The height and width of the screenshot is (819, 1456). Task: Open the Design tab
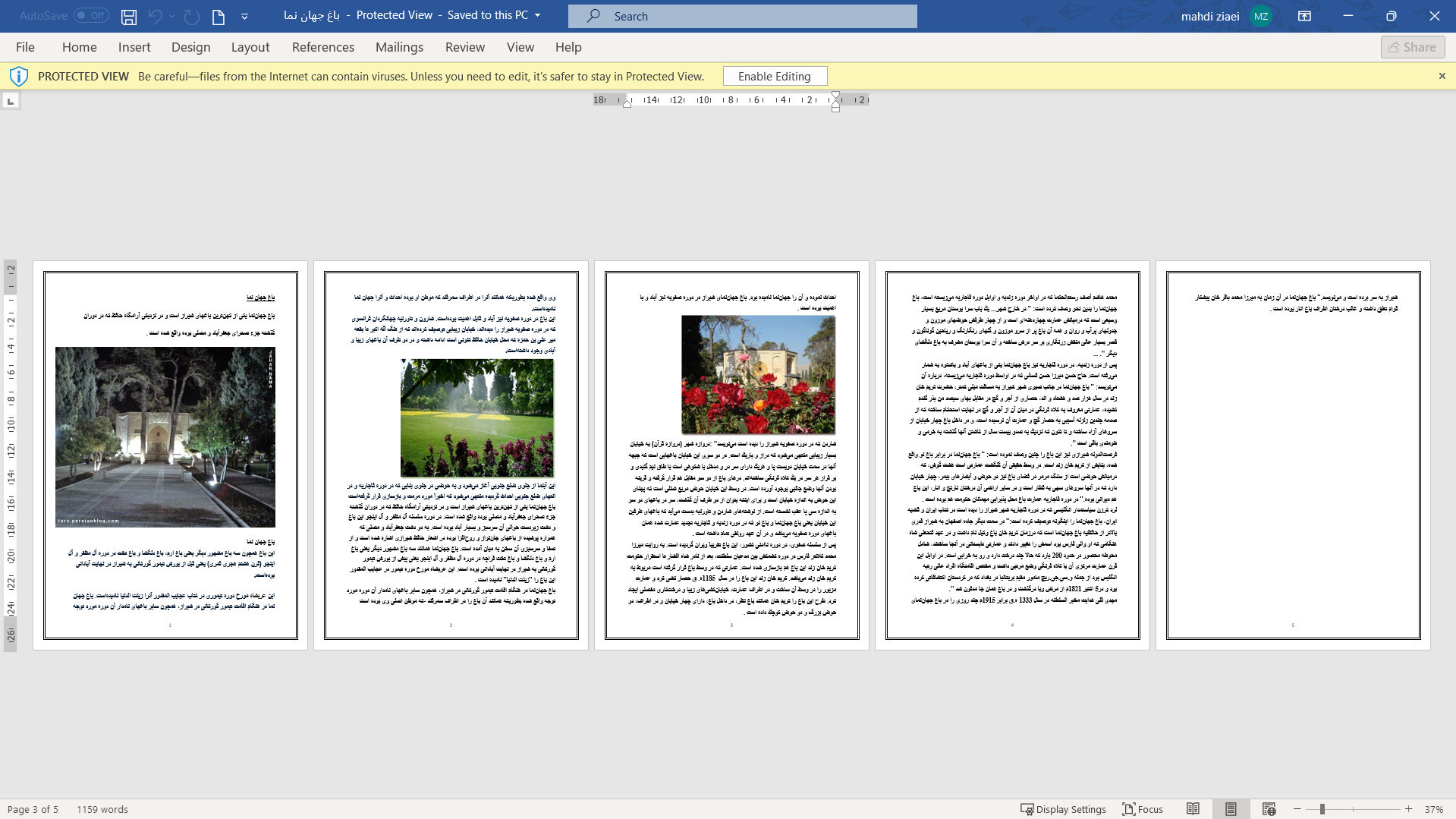click(190, 47)
